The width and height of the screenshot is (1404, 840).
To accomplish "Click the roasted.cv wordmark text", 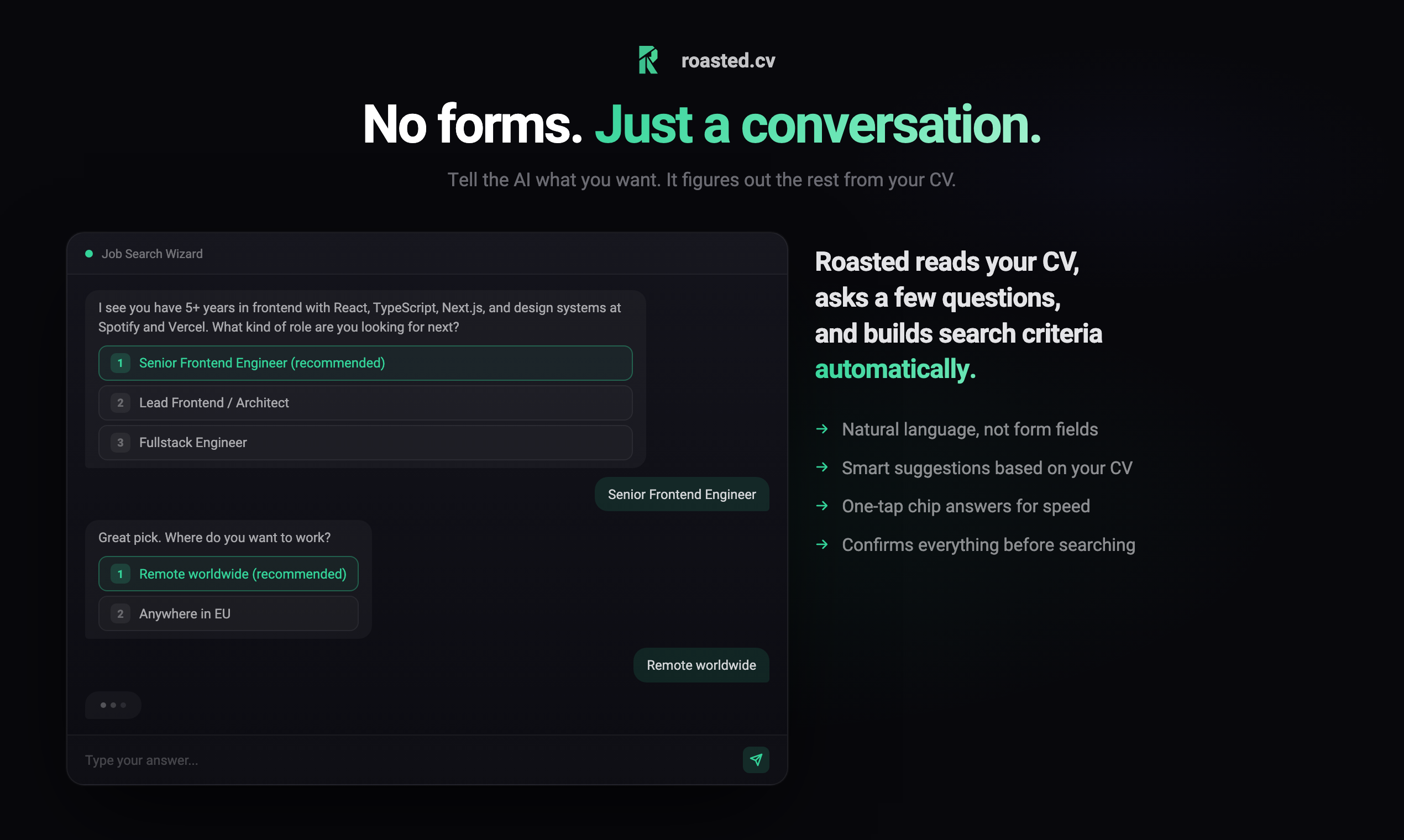I will pos(728,61).
